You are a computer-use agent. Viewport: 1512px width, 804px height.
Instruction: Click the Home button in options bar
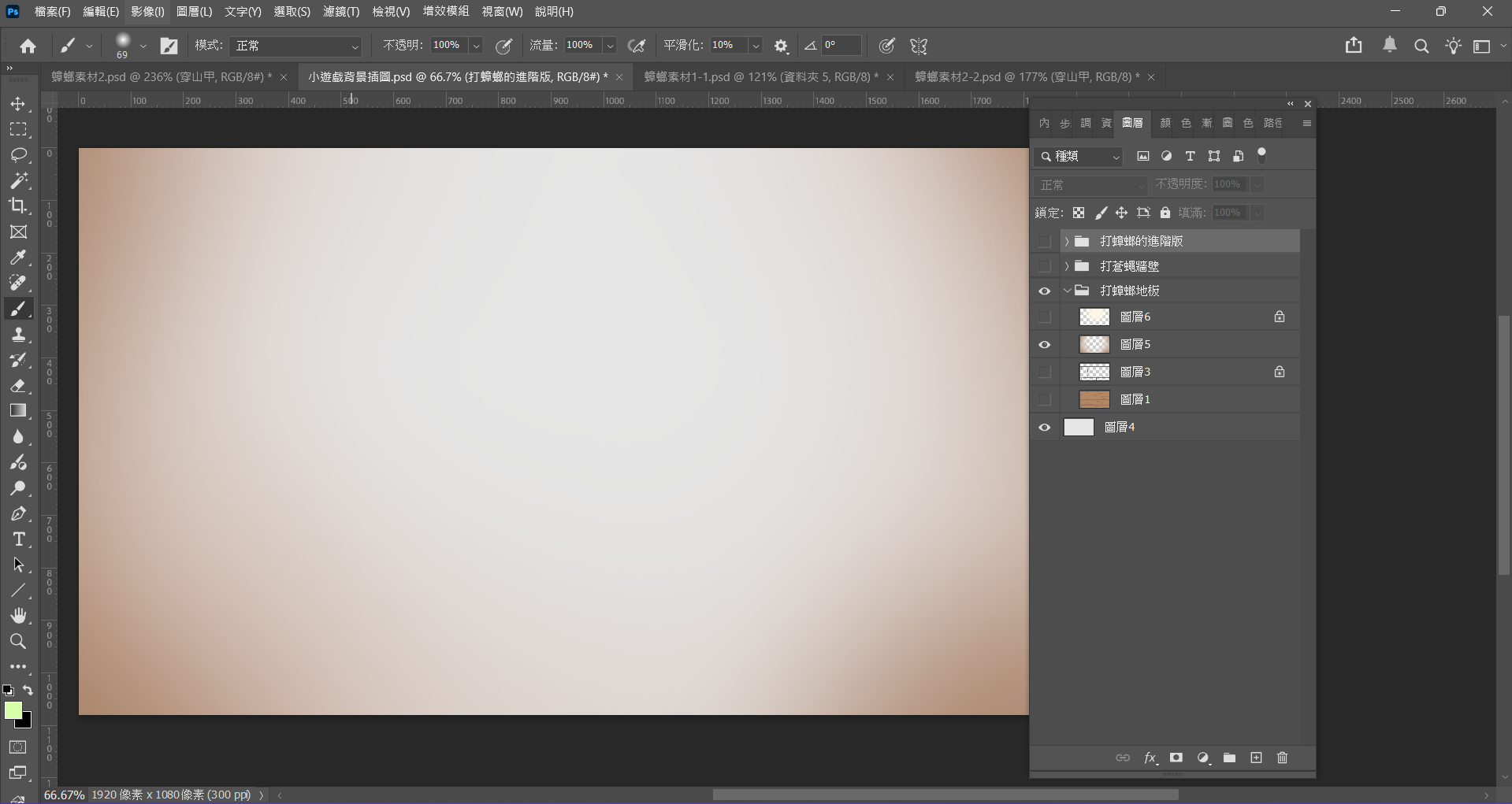tap(28, 46)
